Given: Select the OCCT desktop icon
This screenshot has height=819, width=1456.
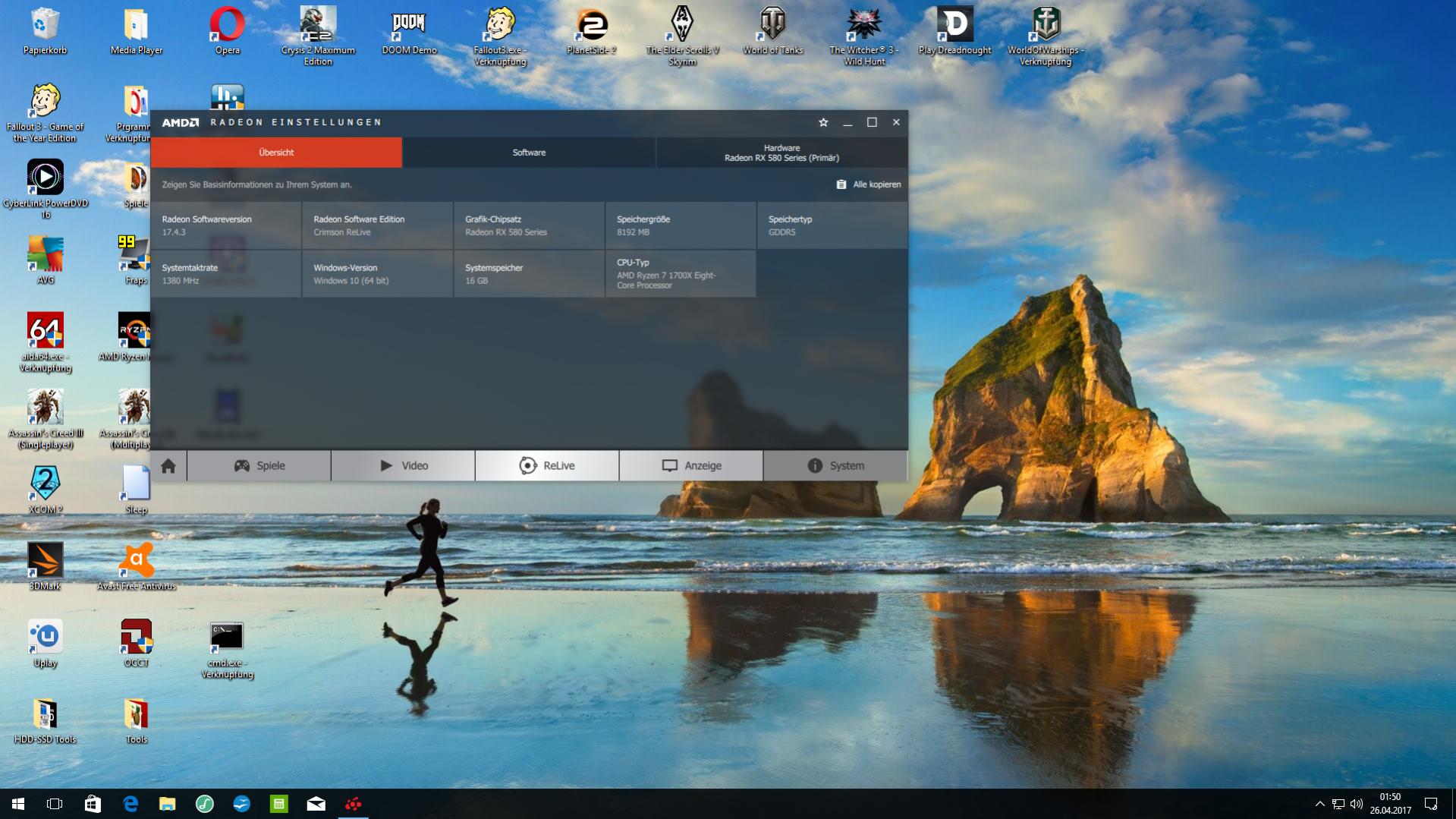Looking at the screenshot, I should (137, 644).
